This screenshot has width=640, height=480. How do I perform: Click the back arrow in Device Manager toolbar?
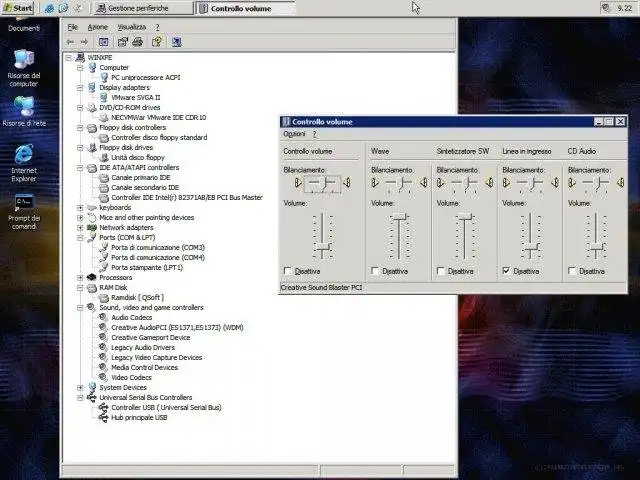pyautogui.click(x=70, y=42)
